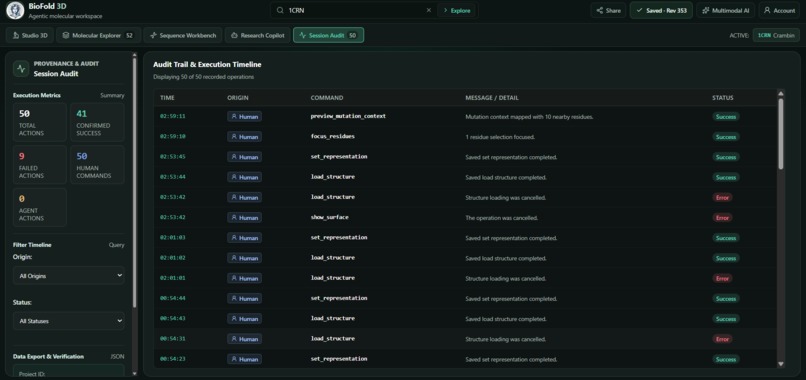Click the Human badge in the 02:59:10 row
This screenshot has width=806, height=380.
tap(244, 137)
